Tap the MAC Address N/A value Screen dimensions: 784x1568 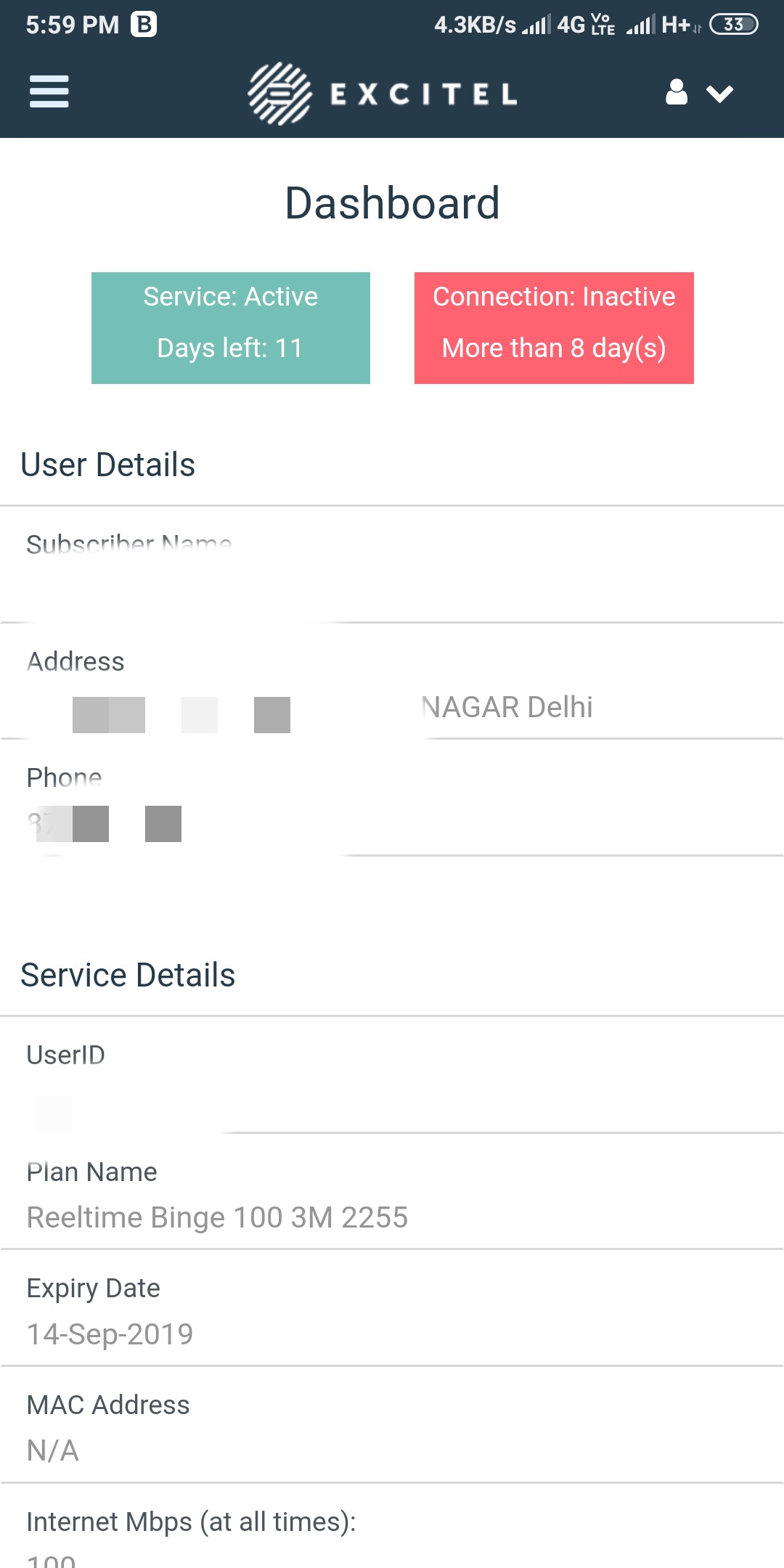coord(53,1450)
